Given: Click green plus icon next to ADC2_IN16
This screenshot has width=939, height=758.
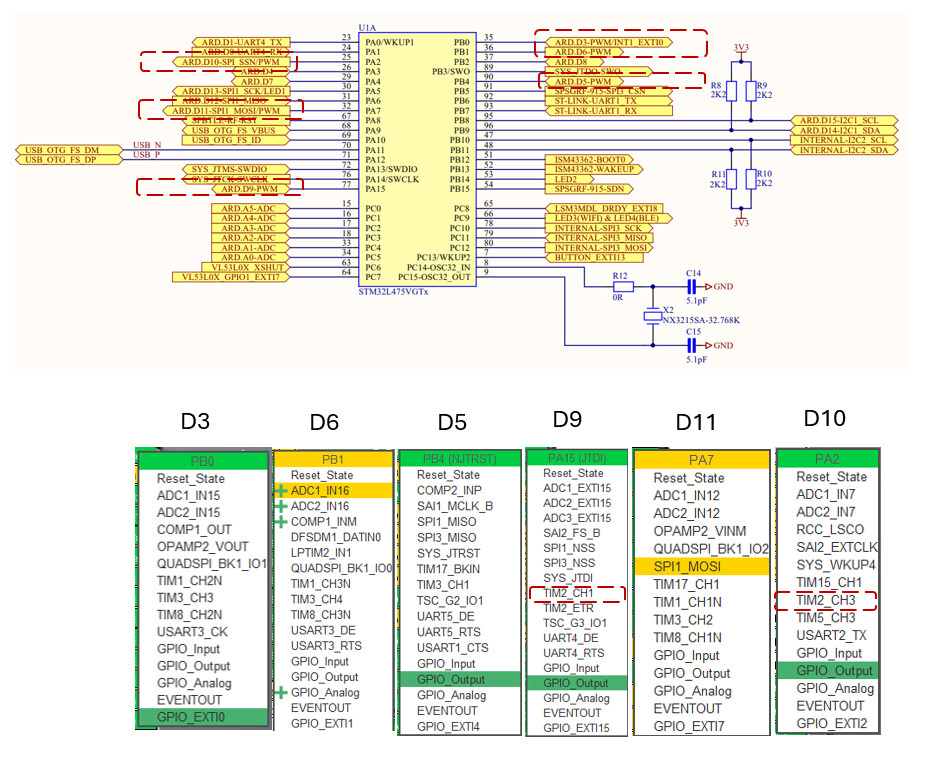Looking at the screenshot, I should coord(282,506).
